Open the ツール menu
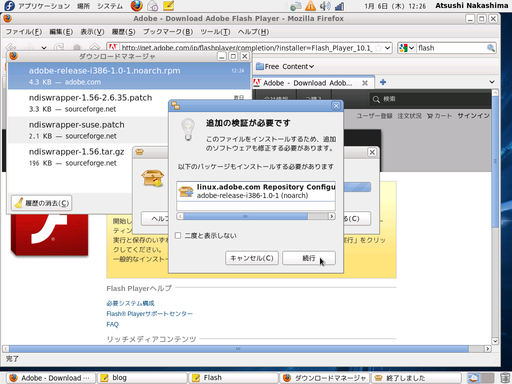Viewport: 512px width, 384px height. point(215,32)
